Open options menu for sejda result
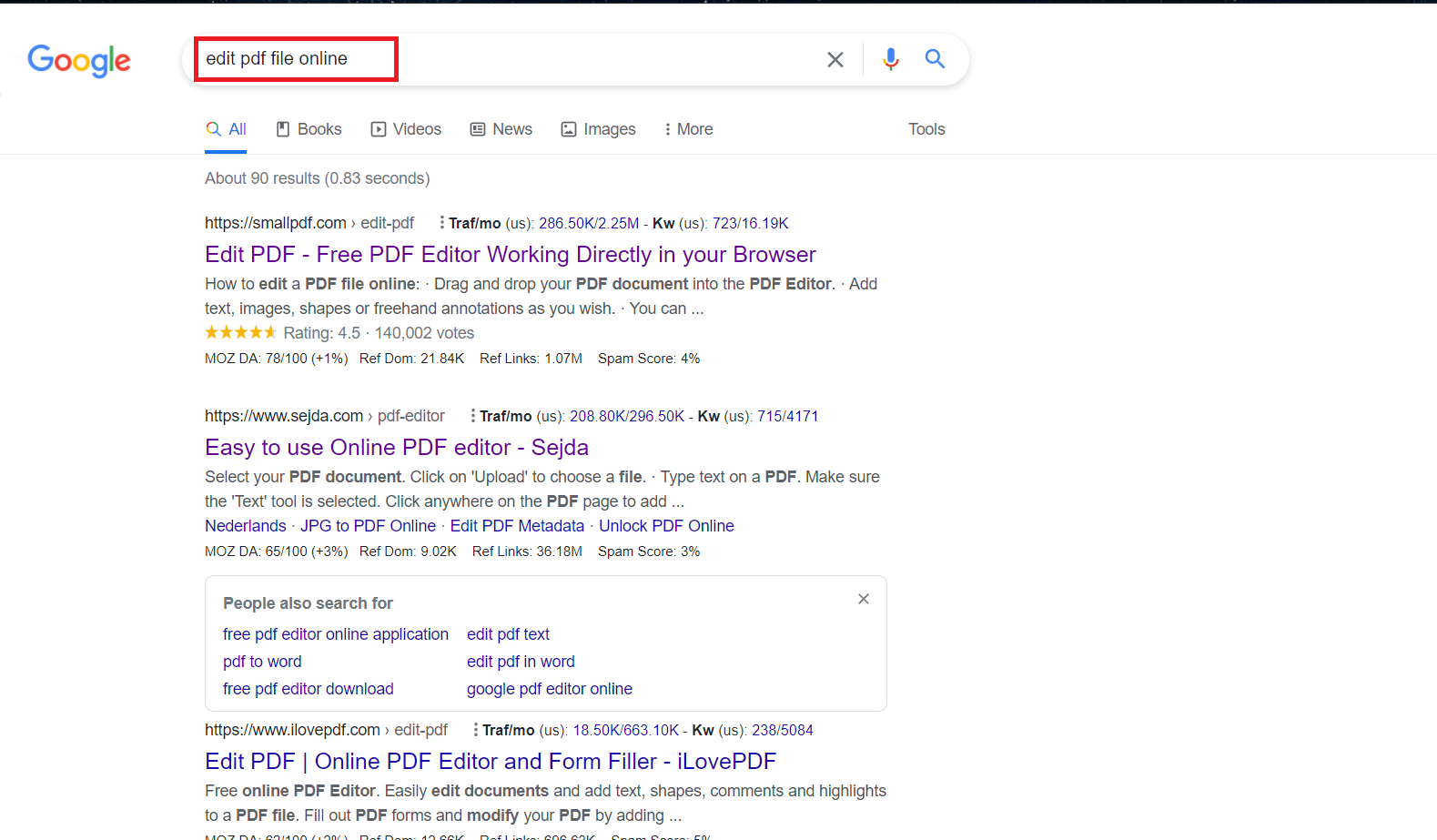The image size is (1437, 840). pyautogui.click(x=472, y=416)
